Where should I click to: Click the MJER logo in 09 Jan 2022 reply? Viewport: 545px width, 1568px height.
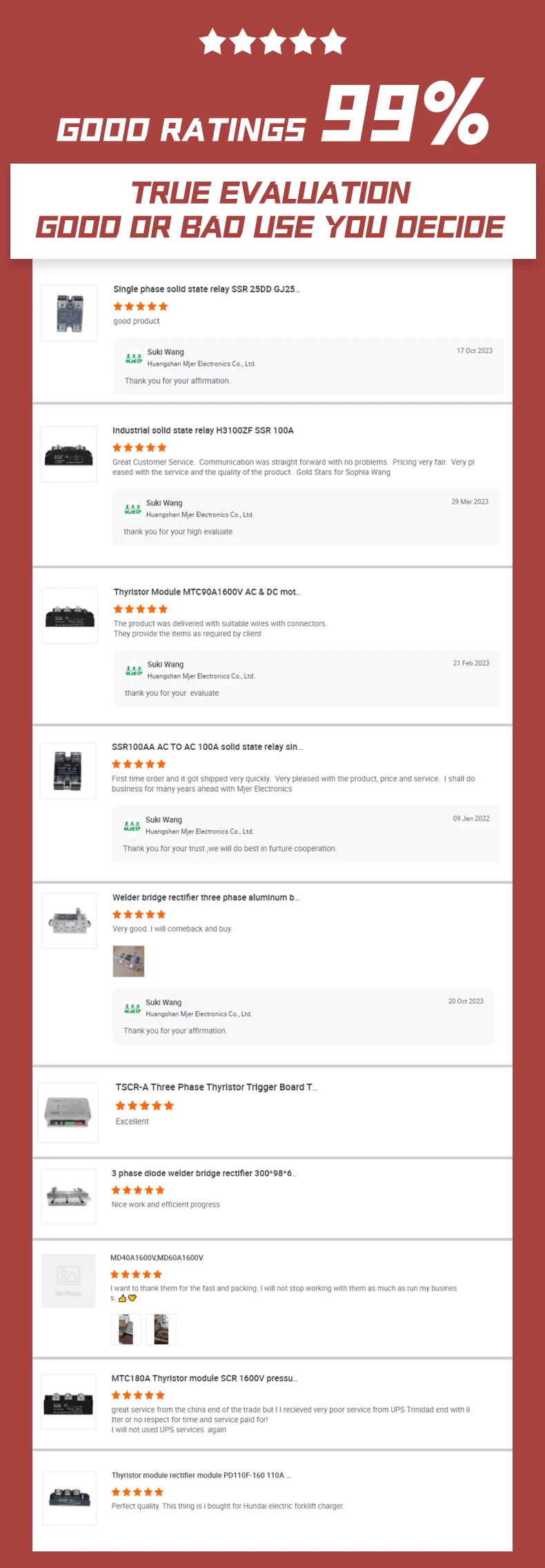point(132,826)
